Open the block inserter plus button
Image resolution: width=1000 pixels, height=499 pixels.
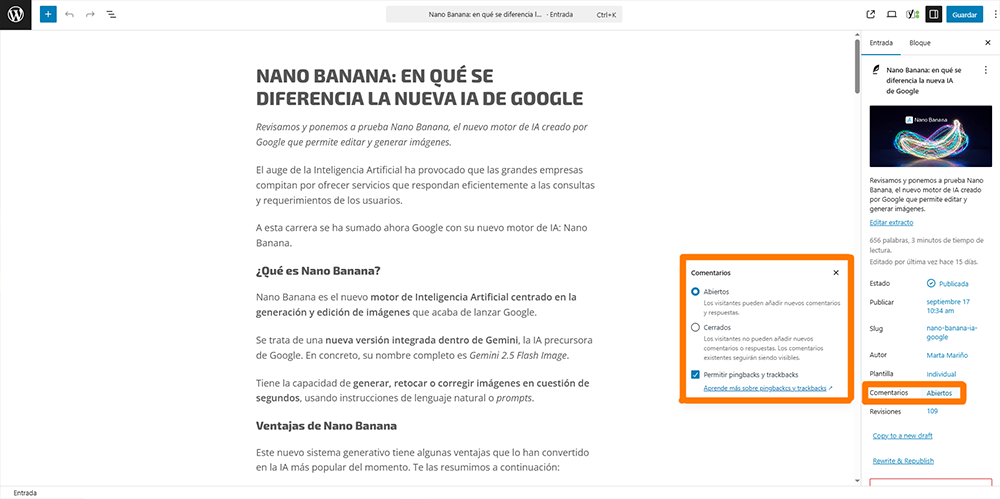(48, 14)
